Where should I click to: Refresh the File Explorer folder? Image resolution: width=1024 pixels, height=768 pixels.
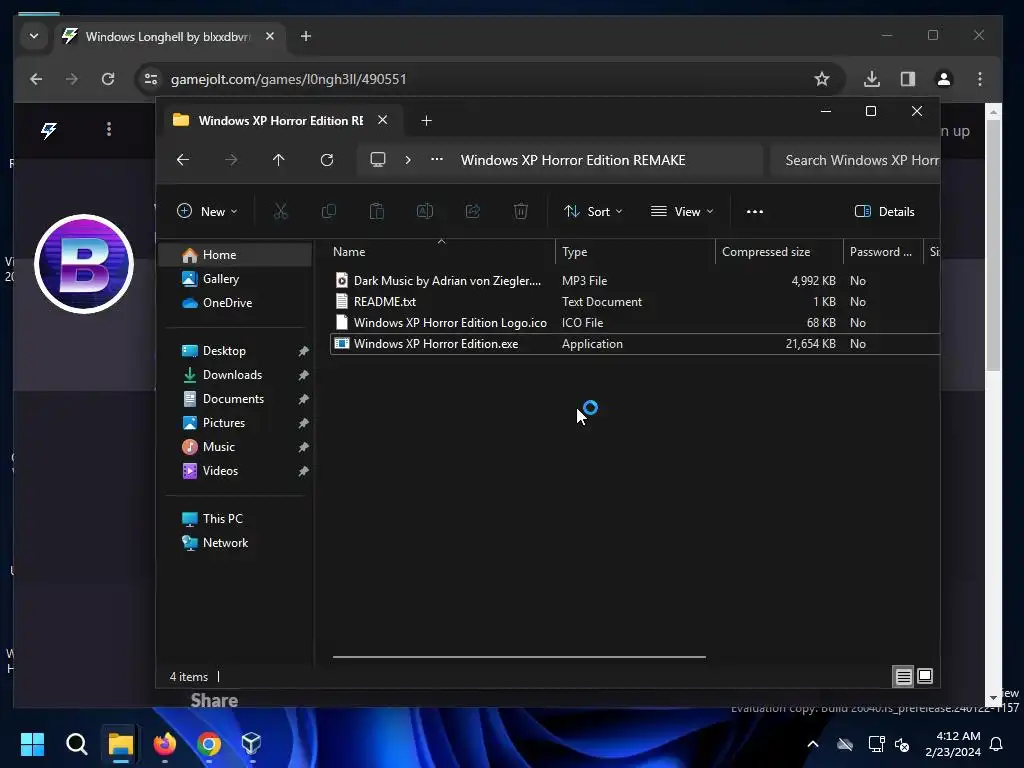(327, 160)
